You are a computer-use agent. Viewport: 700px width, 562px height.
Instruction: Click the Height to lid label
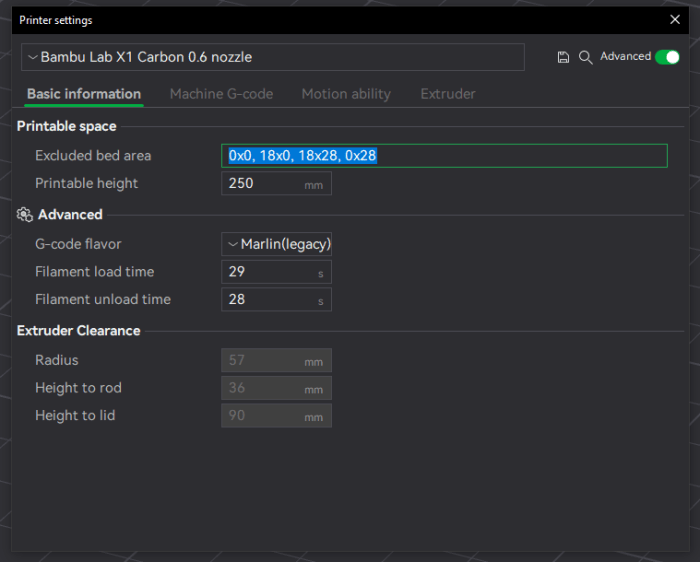click(x=75, y=416)
